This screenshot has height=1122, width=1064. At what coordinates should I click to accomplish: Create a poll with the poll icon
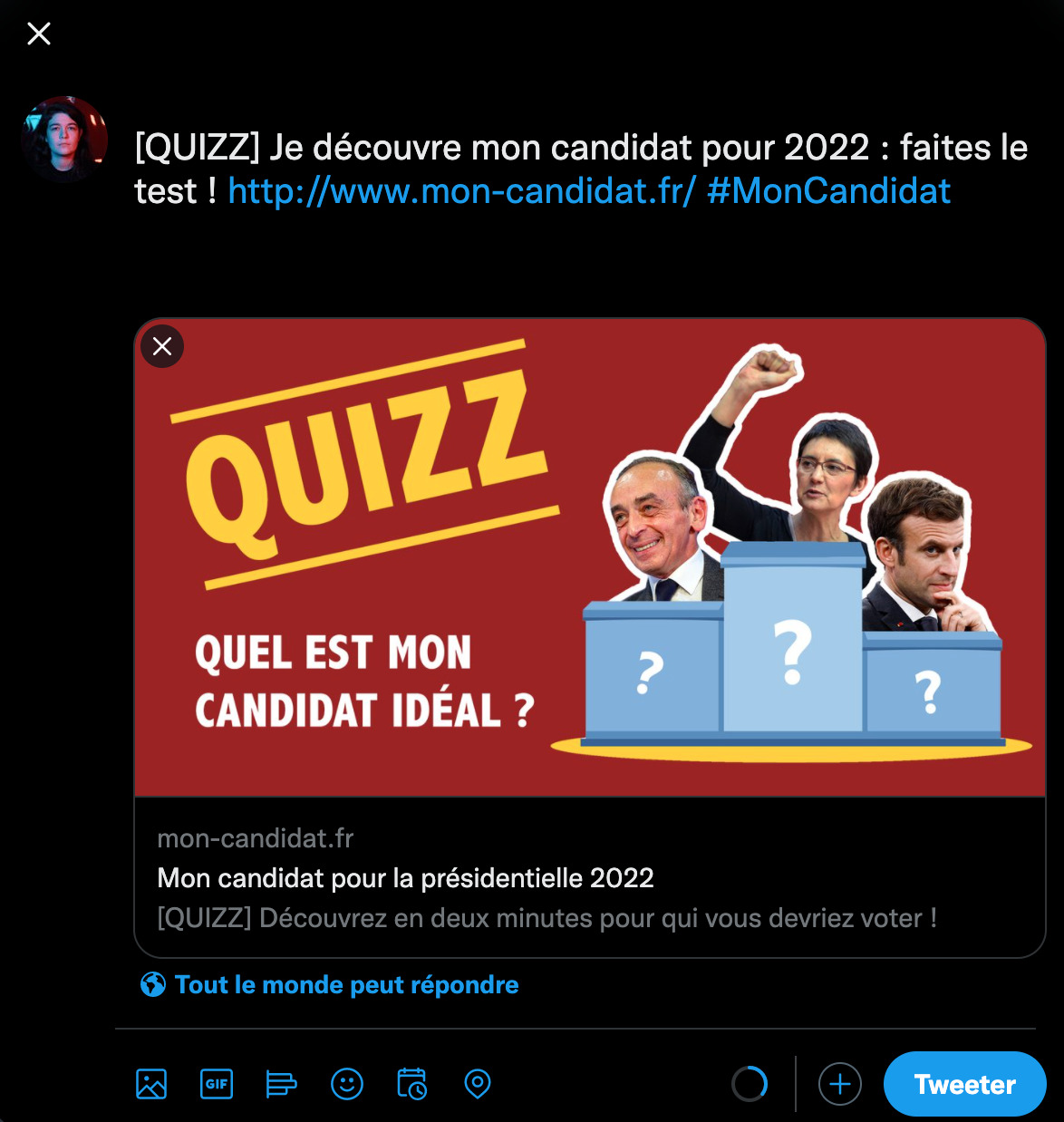[x=281, y=1084]
